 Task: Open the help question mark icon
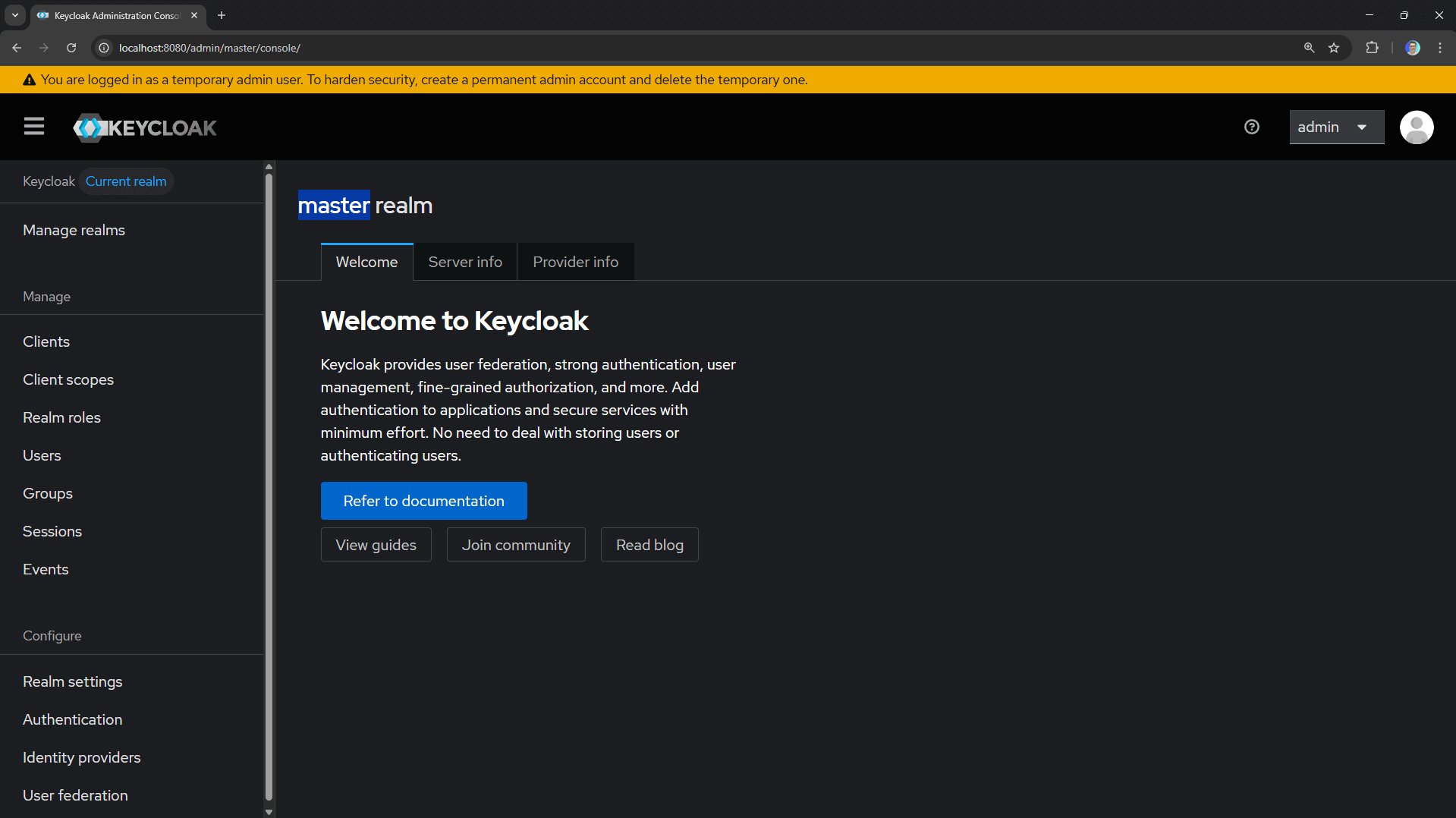pos(1251,127)
